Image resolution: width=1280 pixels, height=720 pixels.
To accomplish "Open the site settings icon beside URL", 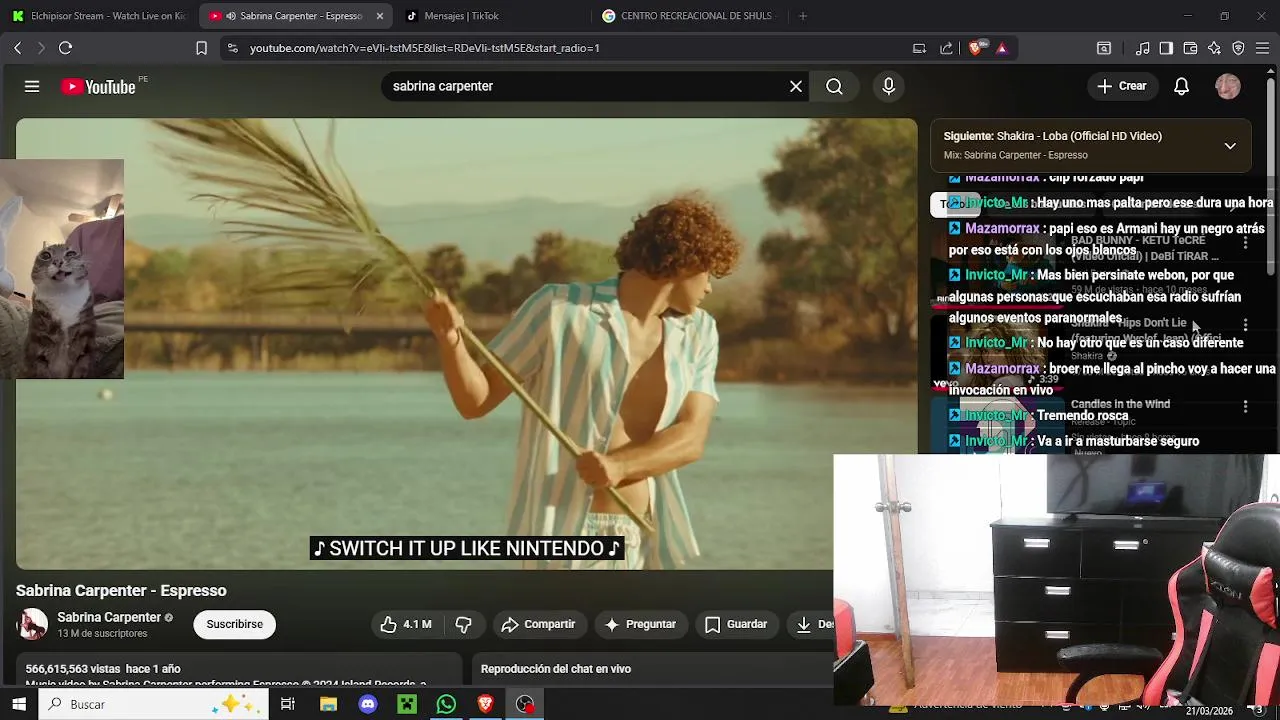I will coord(232,48).
